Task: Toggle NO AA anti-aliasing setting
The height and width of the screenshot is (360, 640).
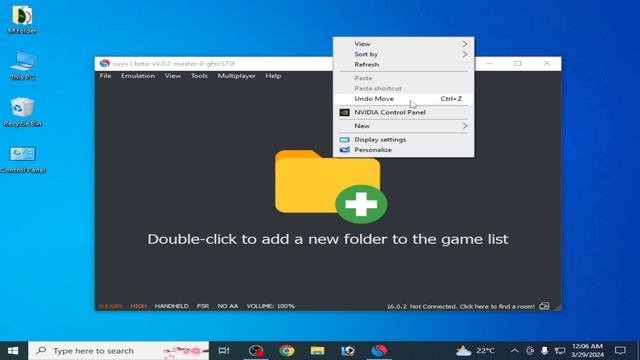Action: 228,306
